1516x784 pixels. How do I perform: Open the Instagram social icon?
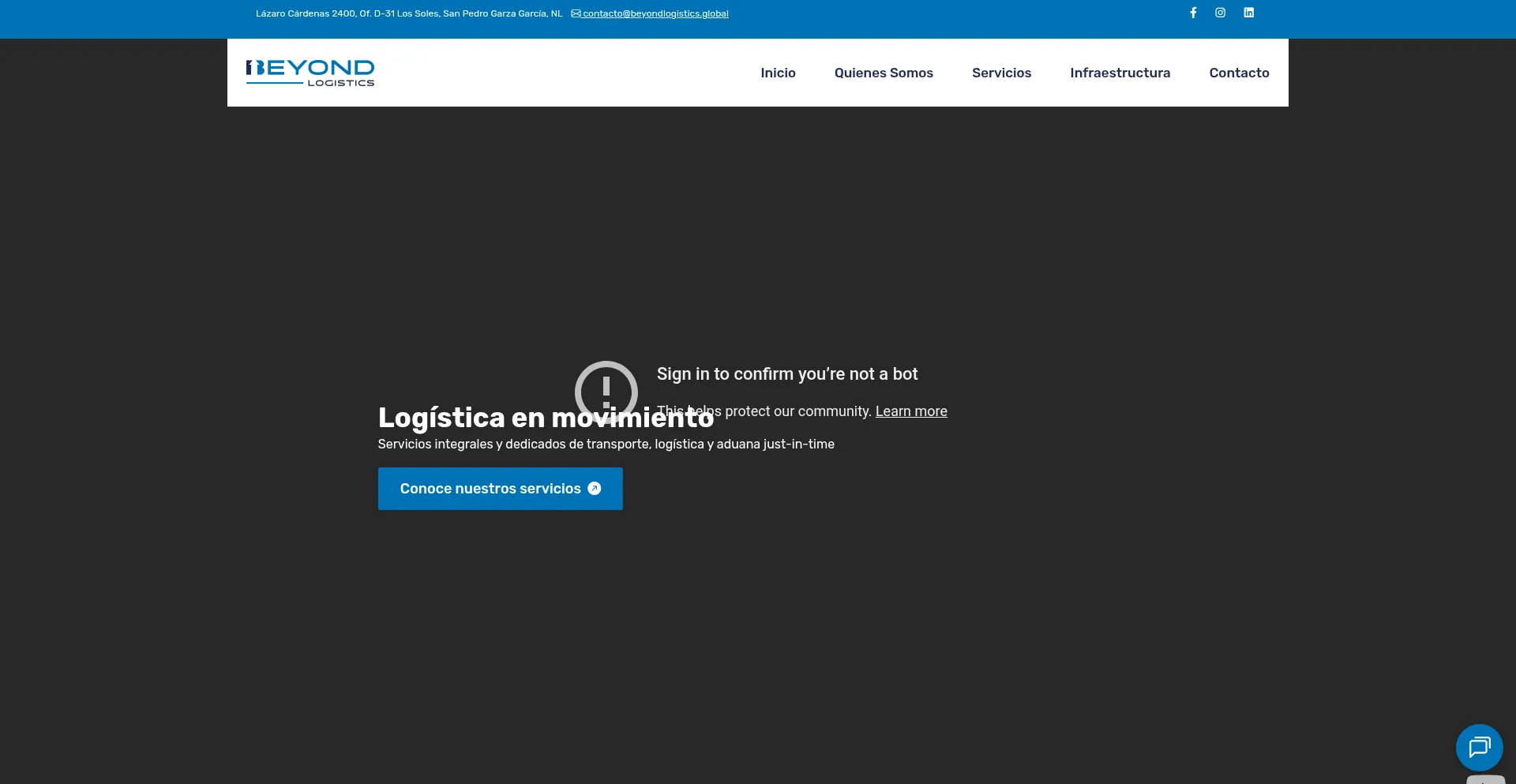pos(1221,12)
